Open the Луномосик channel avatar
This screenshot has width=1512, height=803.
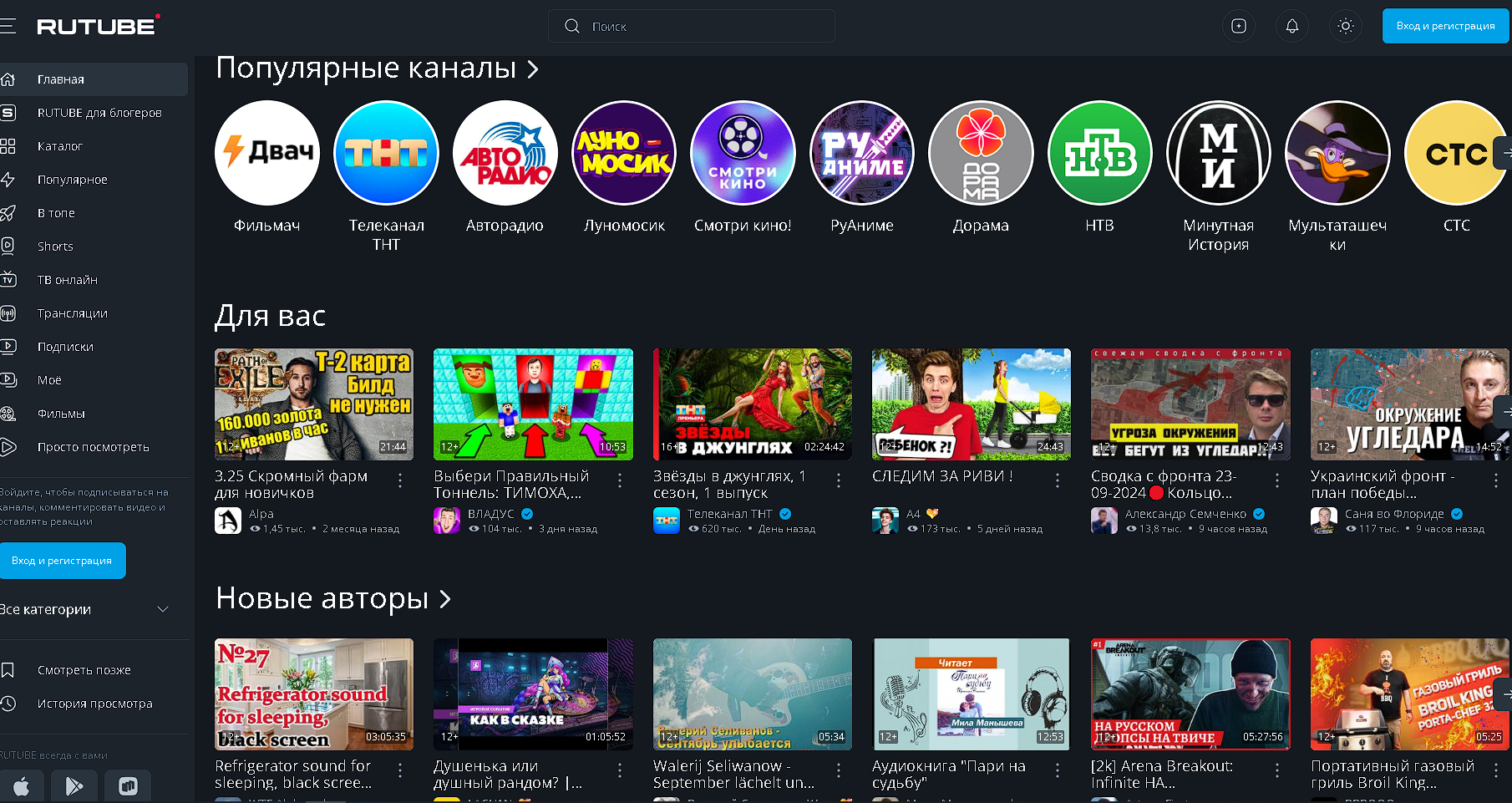(x=624, y=153)
